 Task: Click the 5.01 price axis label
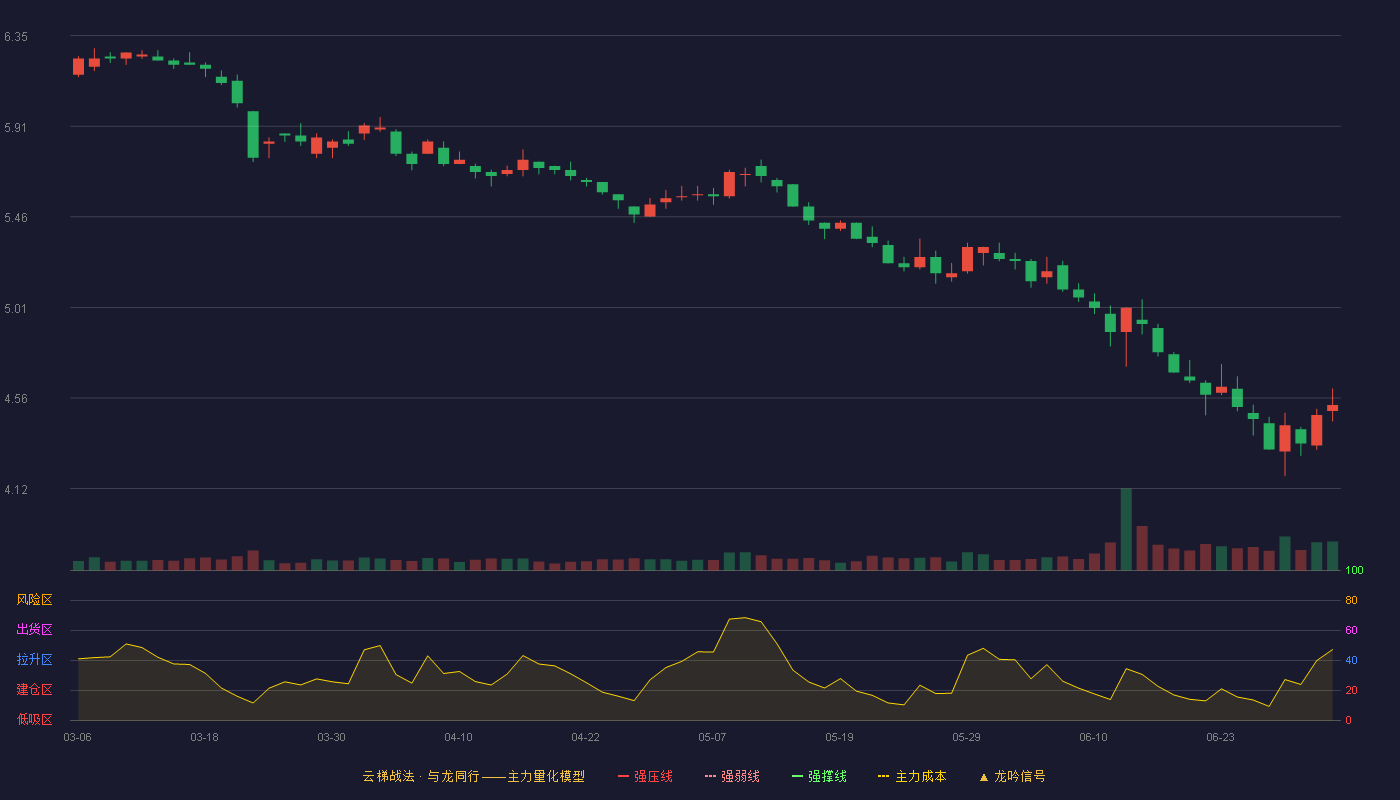pos(16,308)
